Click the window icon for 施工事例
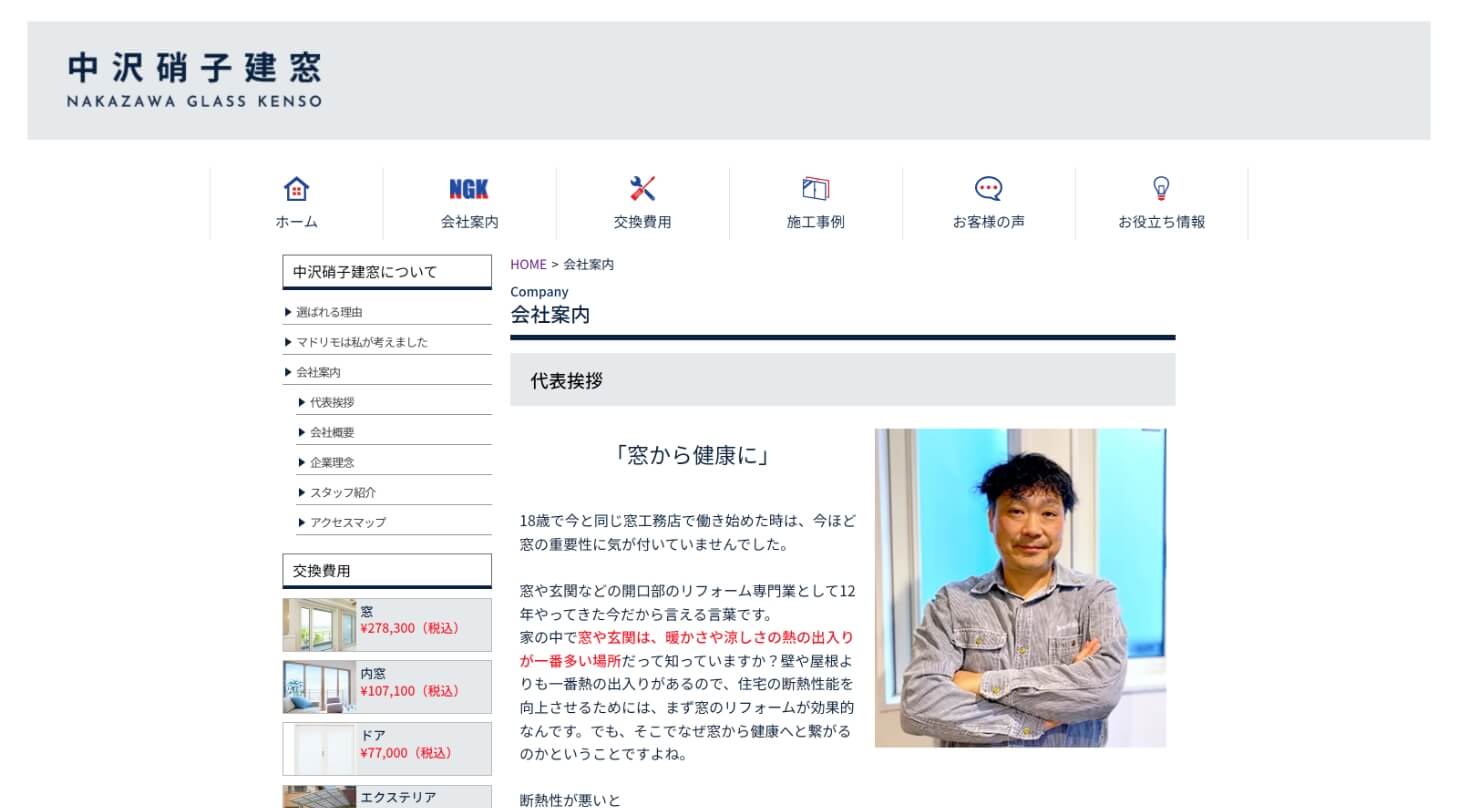The image size is (1458, 808). point(816,188)
